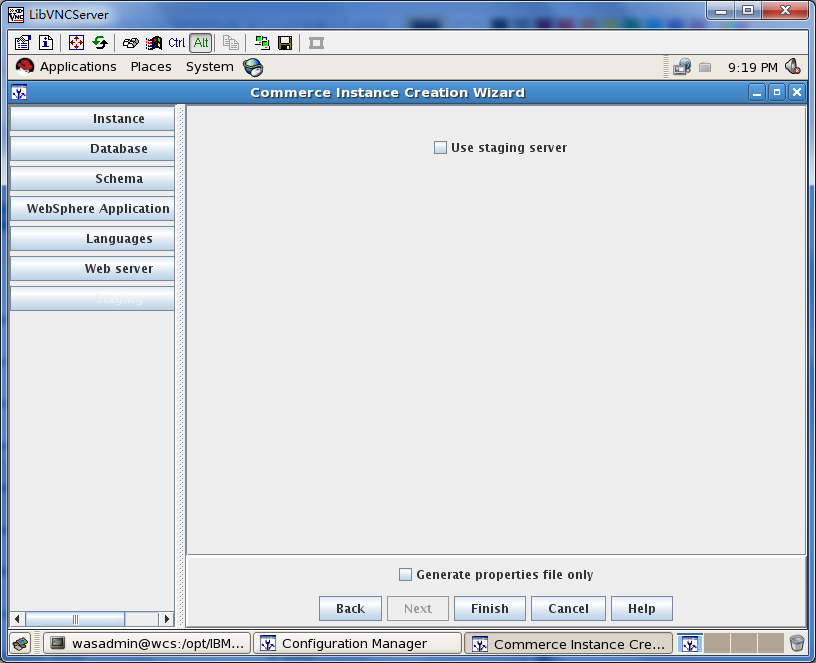Toggle the Ctrl key in VNC toolbar

[x=176, y=43]
